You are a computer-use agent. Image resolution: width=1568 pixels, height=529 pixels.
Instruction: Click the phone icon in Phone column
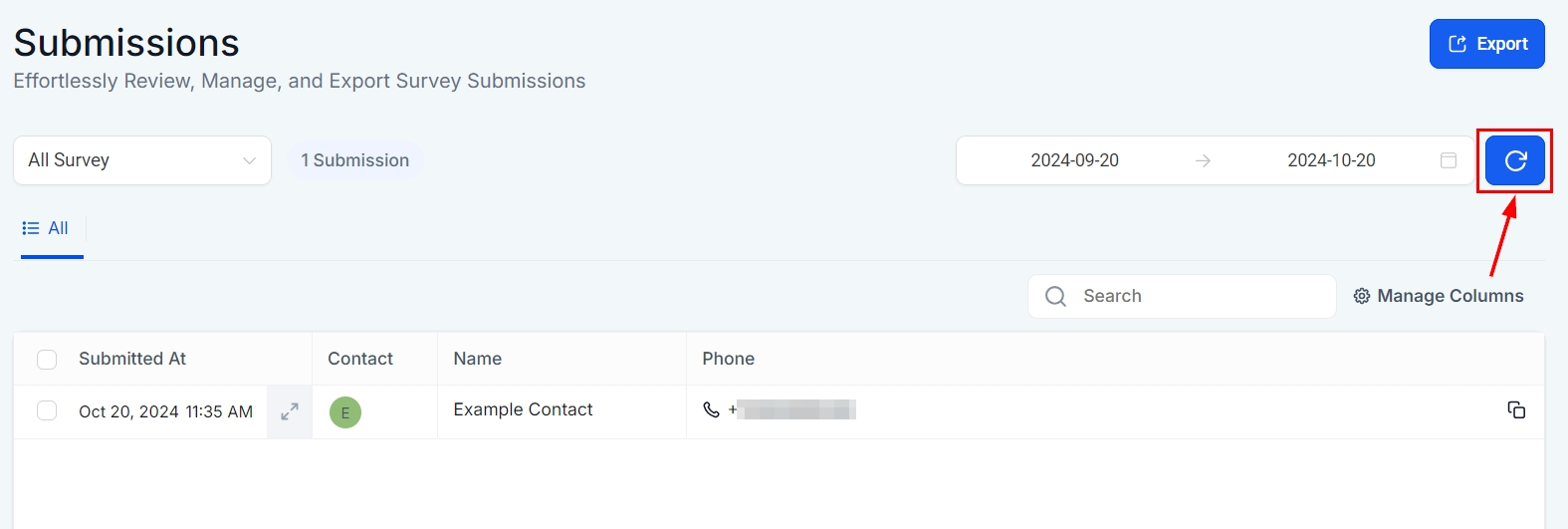tap(711, 409)
